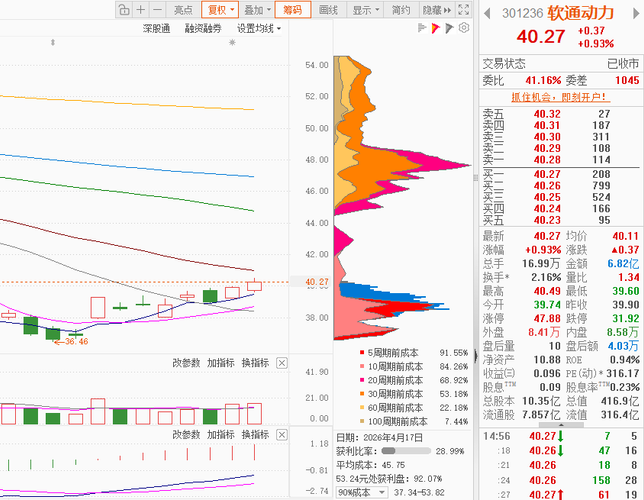This screenshot has width=644, height=500.
Task: Select the colored flame chip view icon
Action: pos(435,28)
